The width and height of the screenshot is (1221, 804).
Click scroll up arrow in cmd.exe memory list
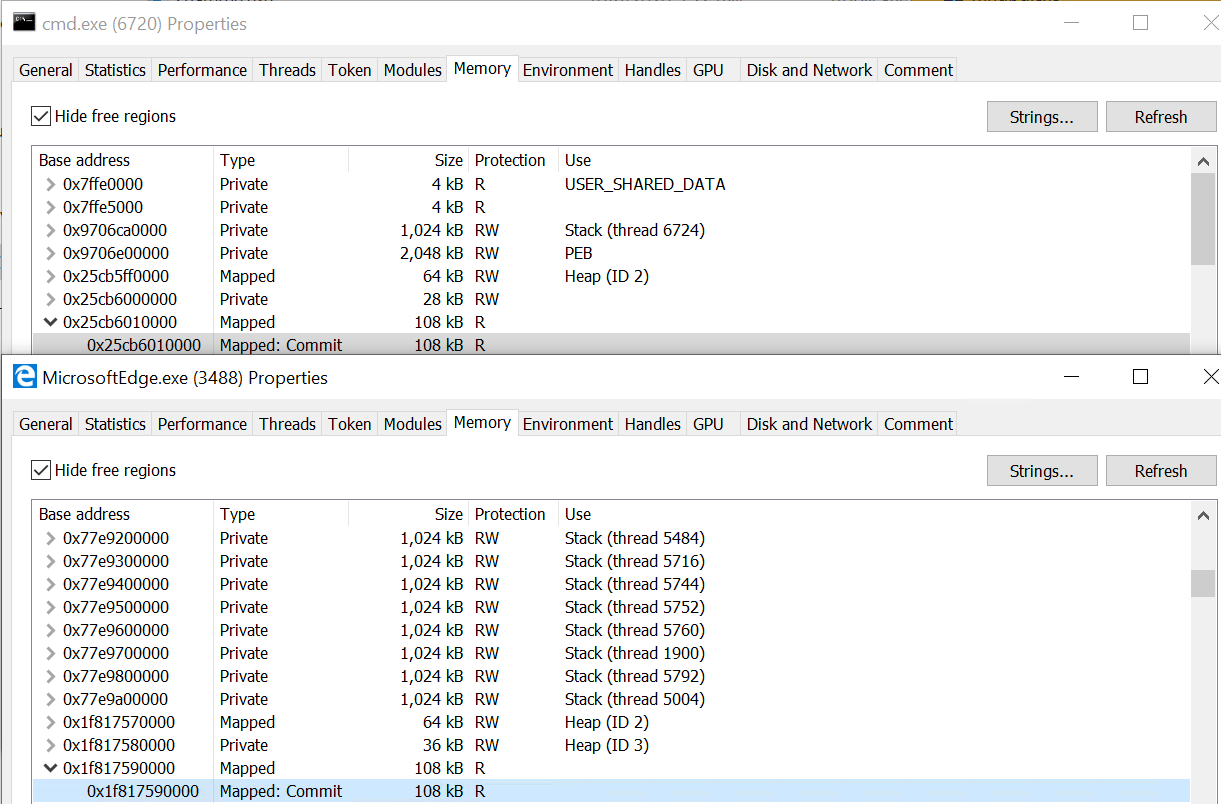coord(1203,161)
